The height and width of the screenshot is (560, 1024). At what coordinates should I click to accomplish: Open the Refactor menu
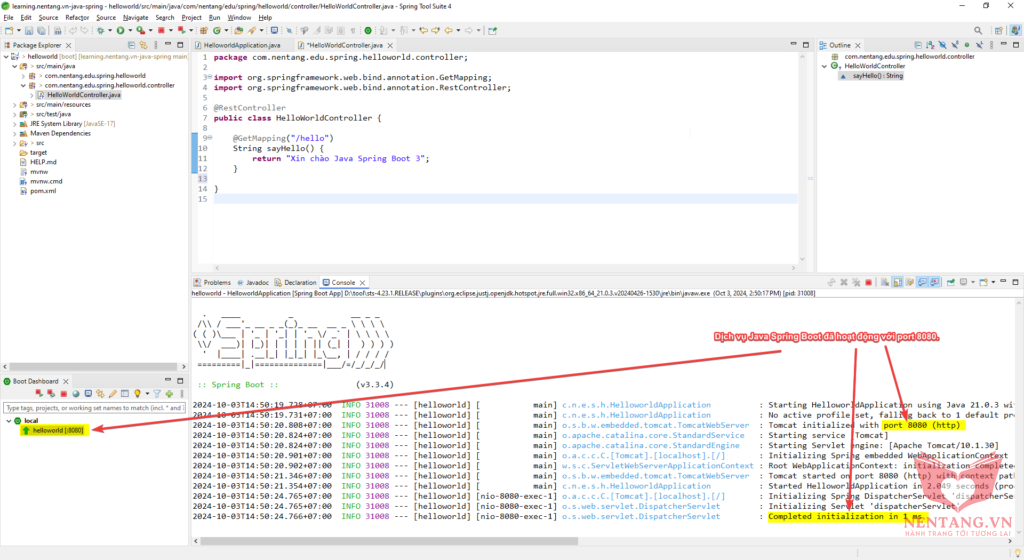[x=77, y=17]
